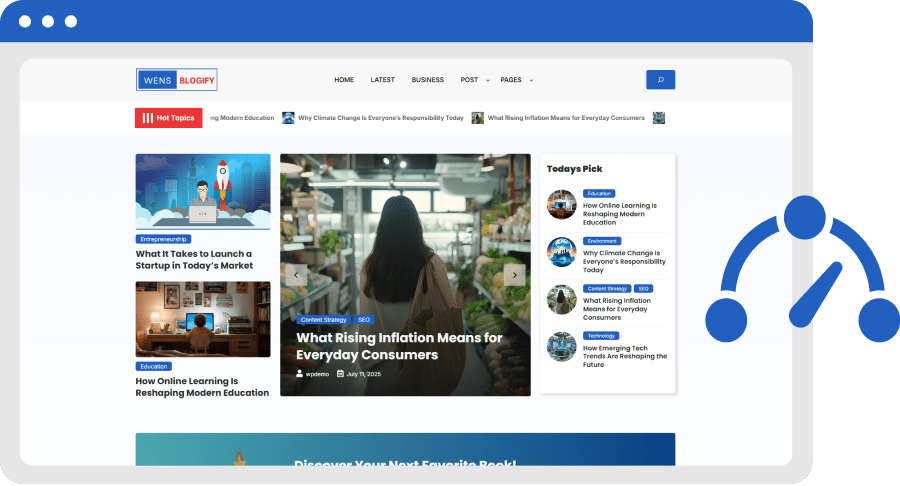This screenshot has width=900, height=486.
Task: Click the calendar icon beside July 11, 2025
Action: (x=340, y=374)
